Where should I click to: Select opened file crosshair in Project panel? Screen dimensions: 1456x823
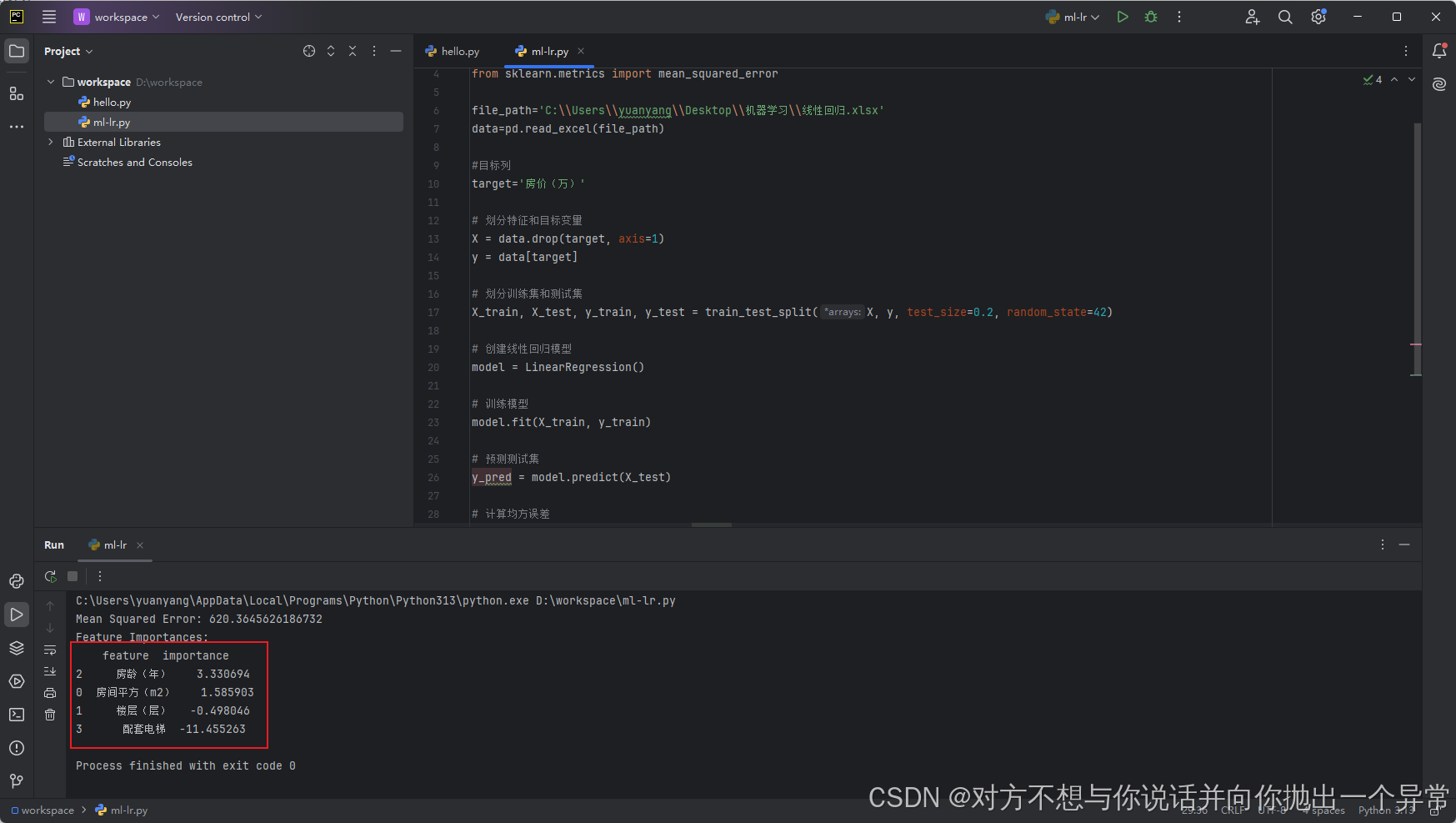(x=309, y=51)
